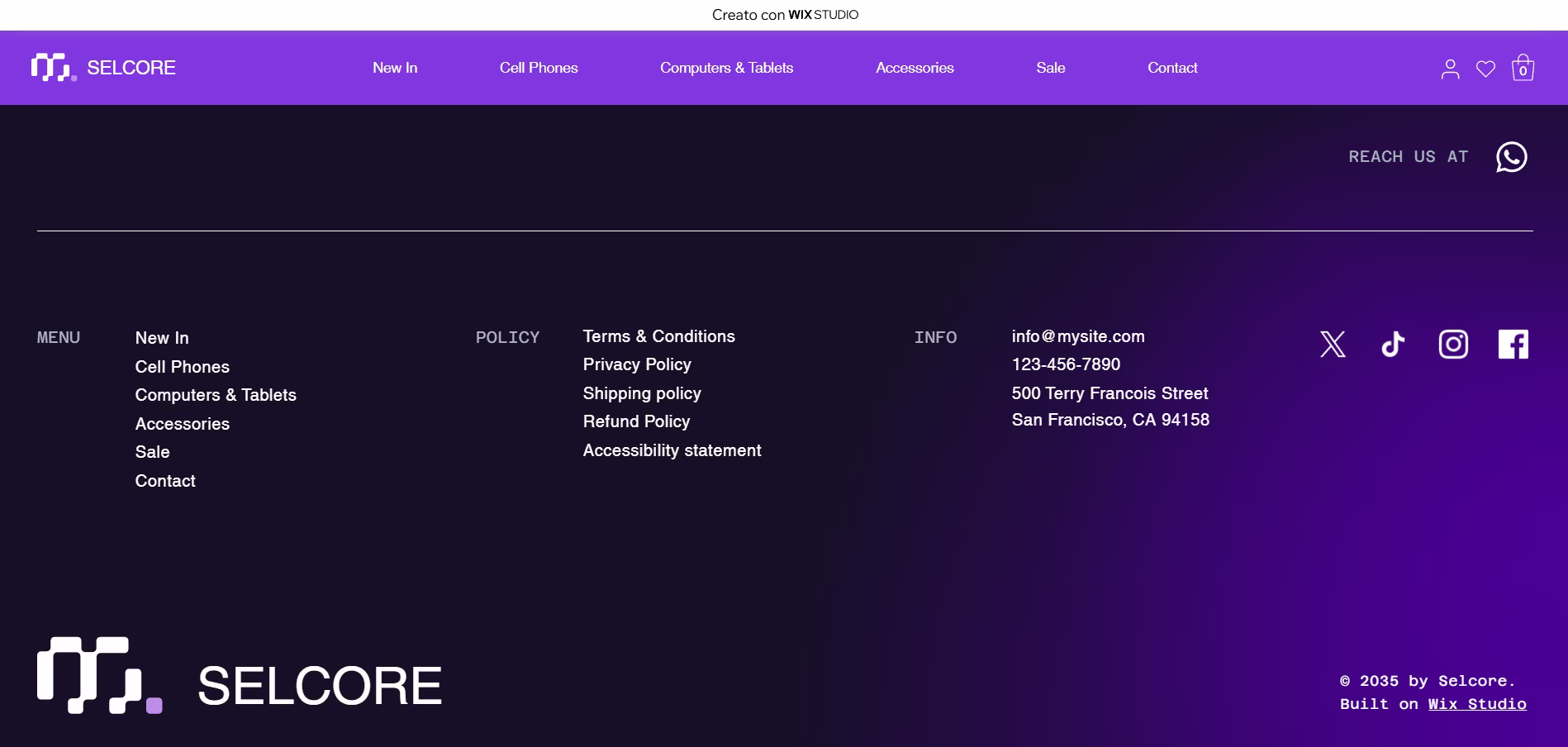The image size is (1568, 747).
Task: Click the WhatsApp contact icon
Action: (1511, 157)
